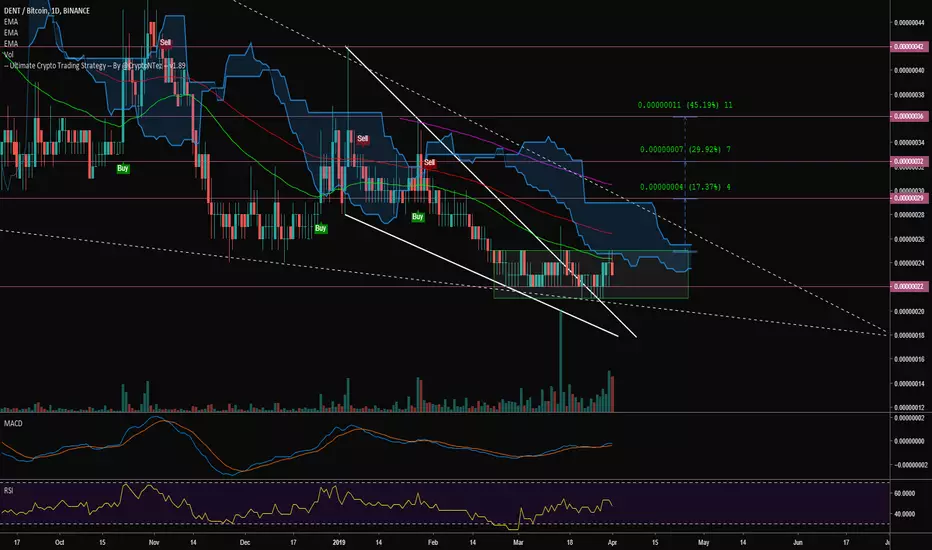
Task: Select the 0.00000022 support level label
Action: 908,287
